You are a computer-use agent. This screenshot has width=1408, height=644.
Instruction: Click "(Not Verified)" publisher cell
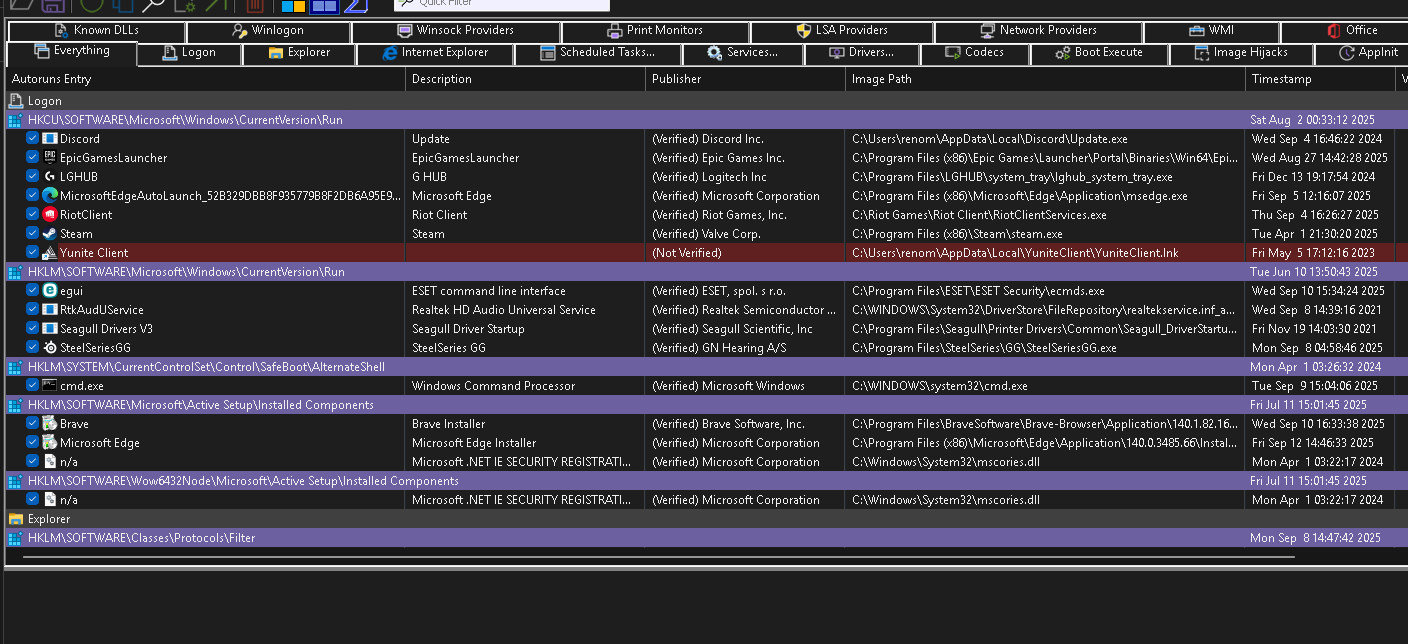[x=686, y=253]
